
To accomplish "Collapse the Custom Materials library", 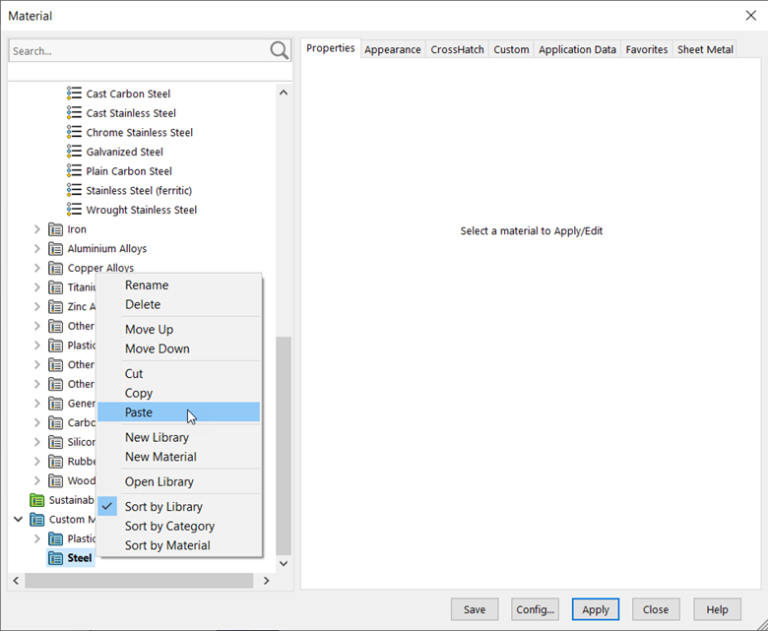I will pyautogui.click(x=19, y=519).
